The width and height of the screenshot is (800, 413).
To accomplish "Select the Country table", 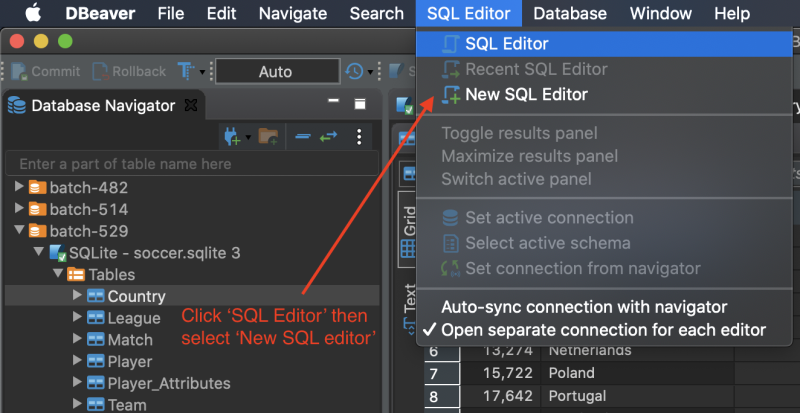I will pos(137,297).
